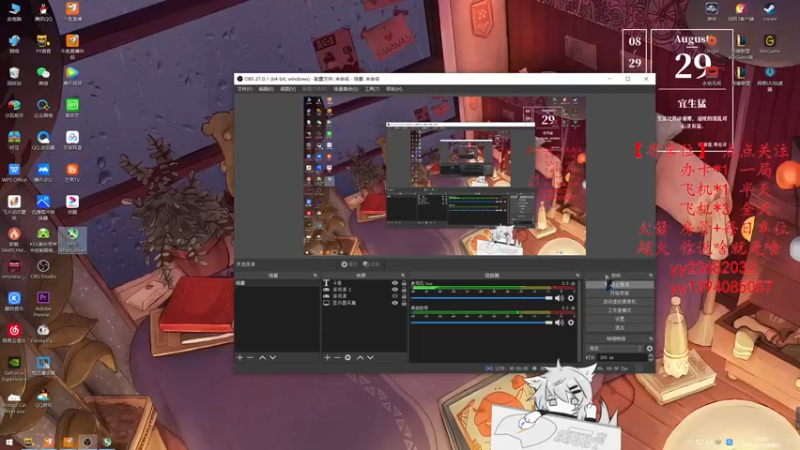This screenshot has height=450, width=800.
Task: Pop out the 混音器 dock panel
Action: pyautogui.click(x=578, y=276)
